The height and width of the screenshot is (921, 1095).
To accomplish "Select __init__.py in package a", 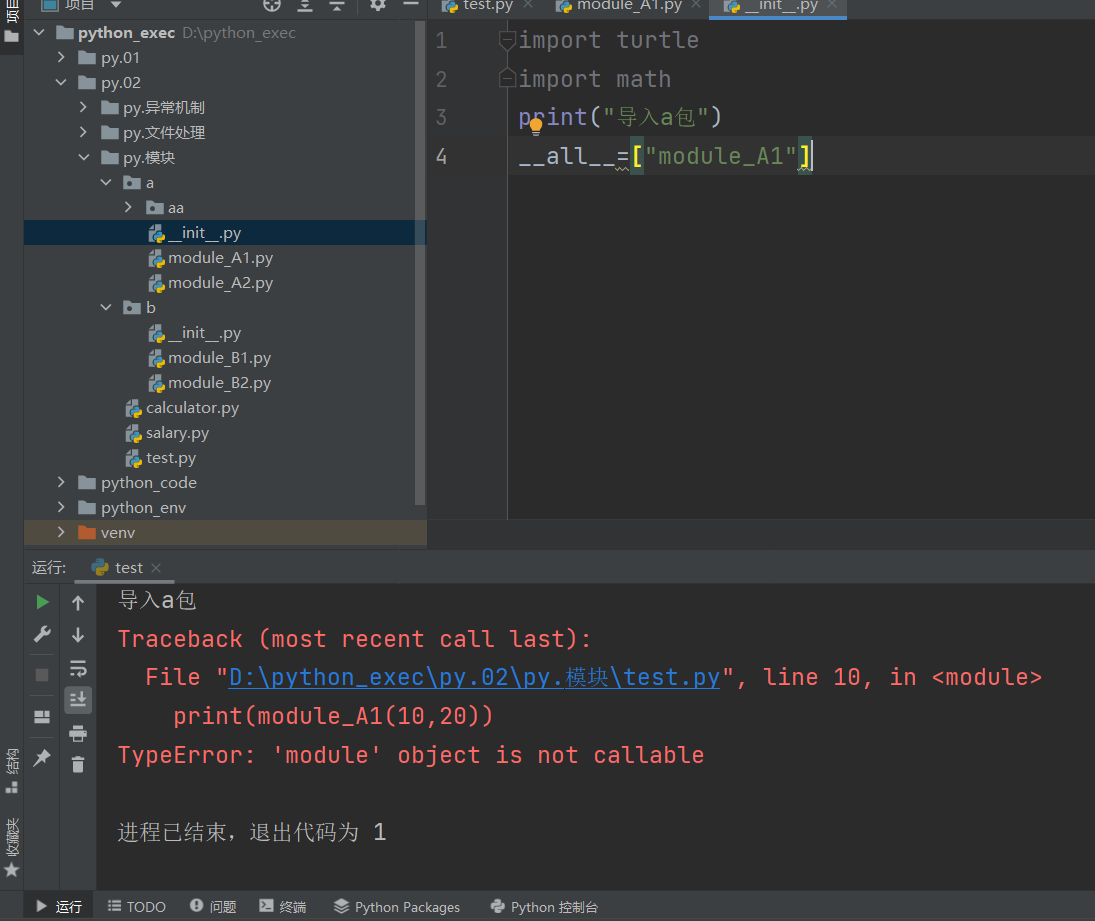I will pos(225,233).
